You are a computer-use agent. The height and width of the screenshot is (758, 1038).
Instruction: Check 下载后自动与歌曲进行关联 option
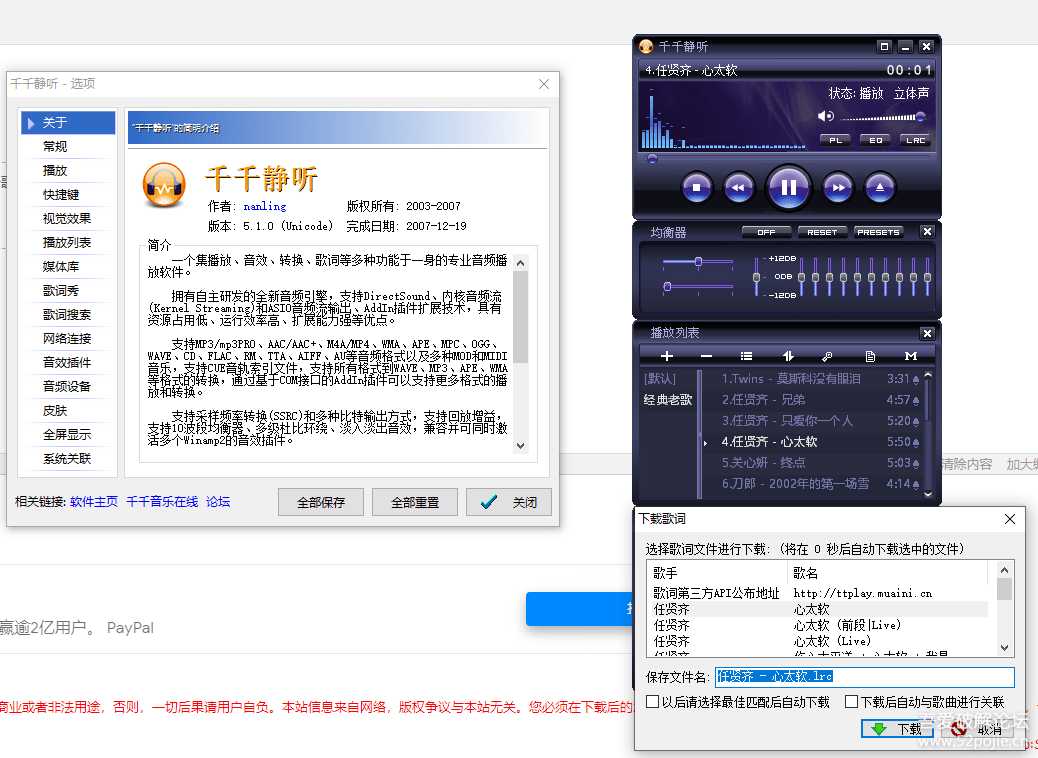point(851,702)
